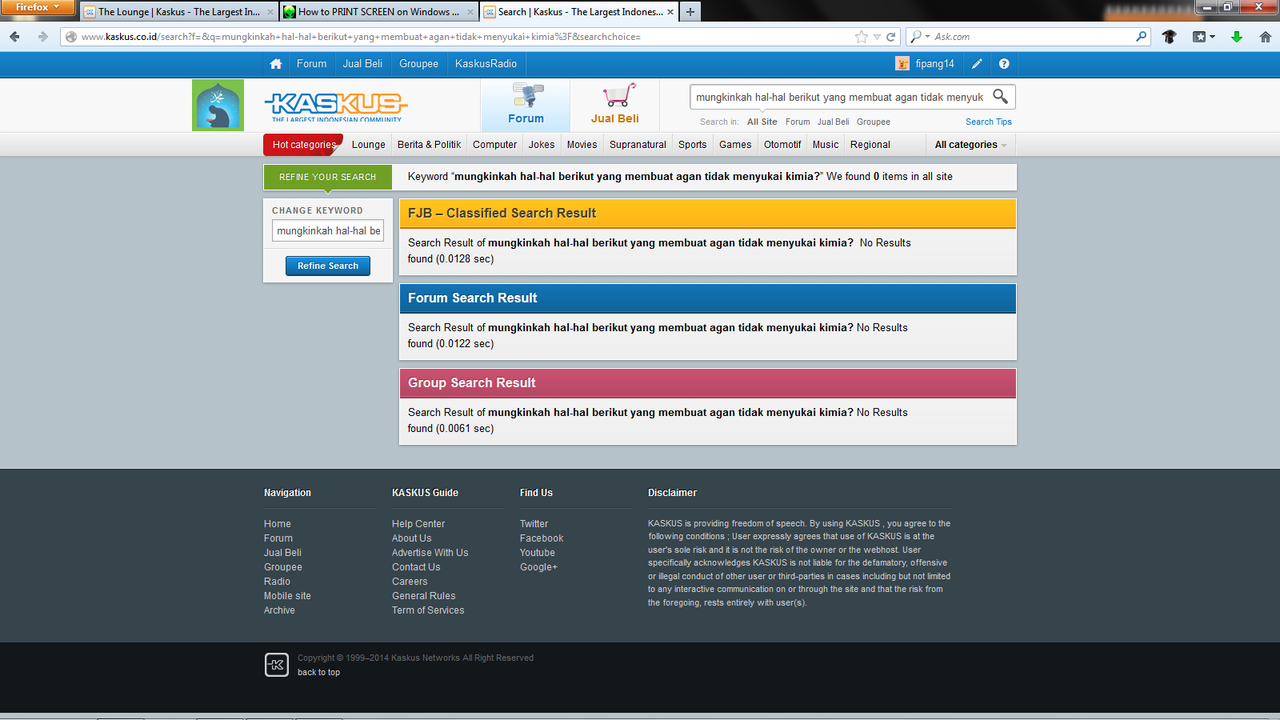Open Facebook link under Find Us

tap(542, 538)
